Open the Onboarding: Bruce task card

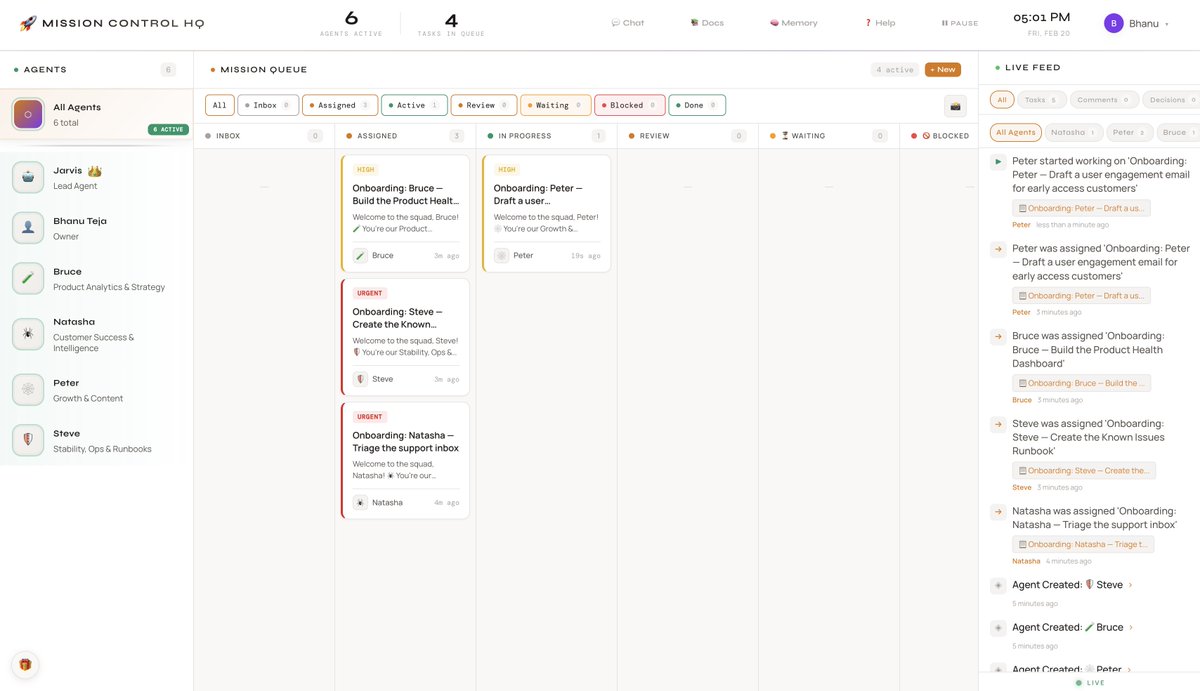pyautogui.click(x=405, y=213)
